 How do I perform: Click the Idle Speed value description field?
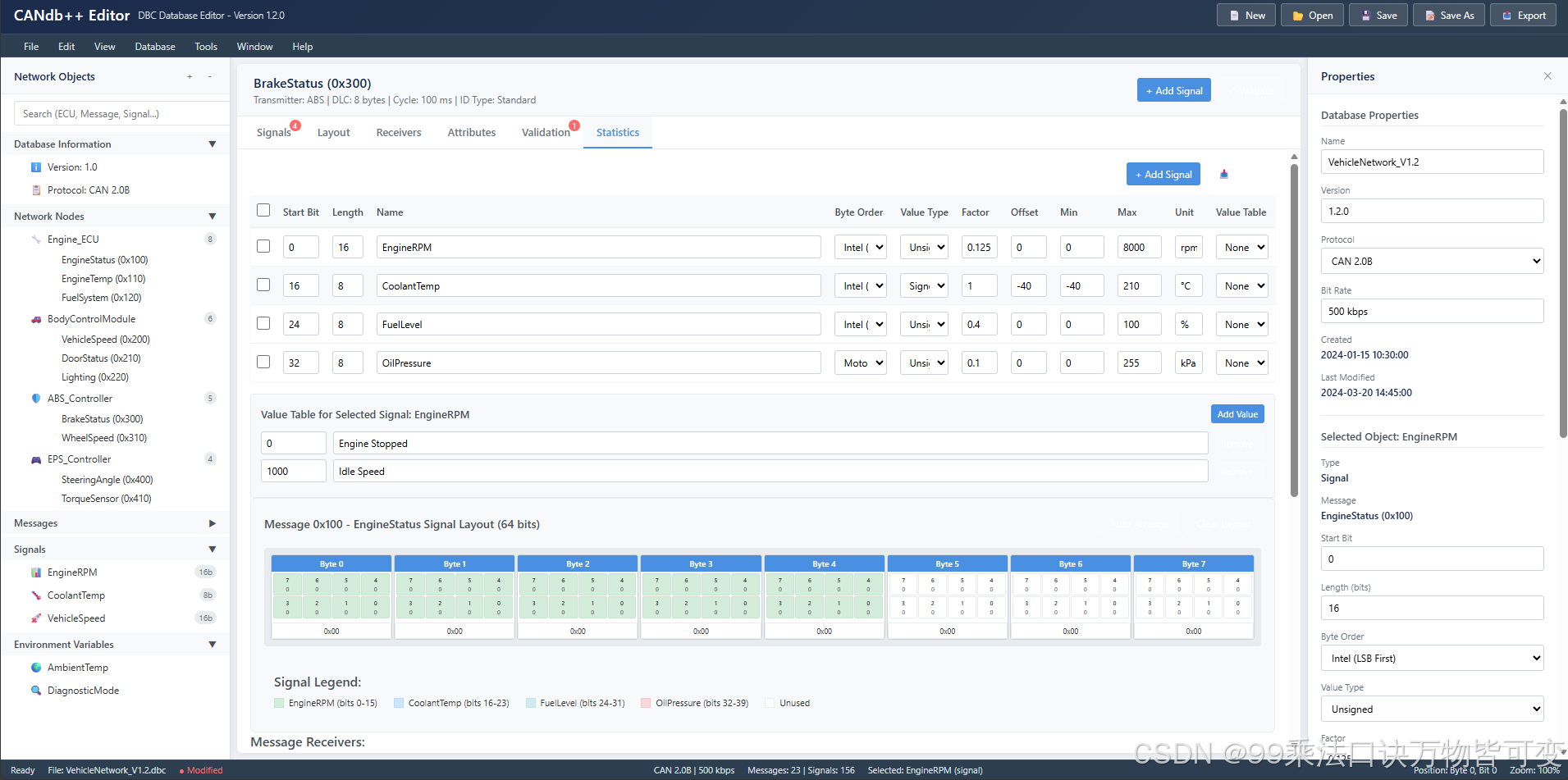pyautogui.click(x=770, y=472)
